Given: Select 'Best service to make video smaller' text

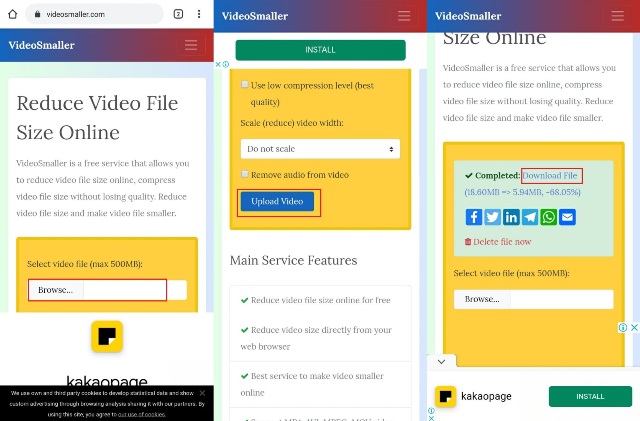Looking at the screenshot, I should (317, 376).
